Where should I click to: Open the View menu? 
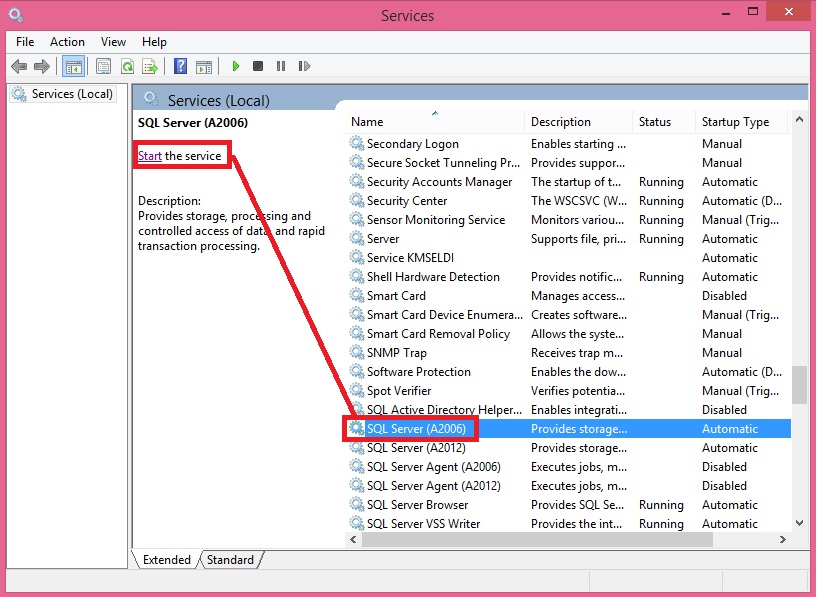tap(113, 42)
